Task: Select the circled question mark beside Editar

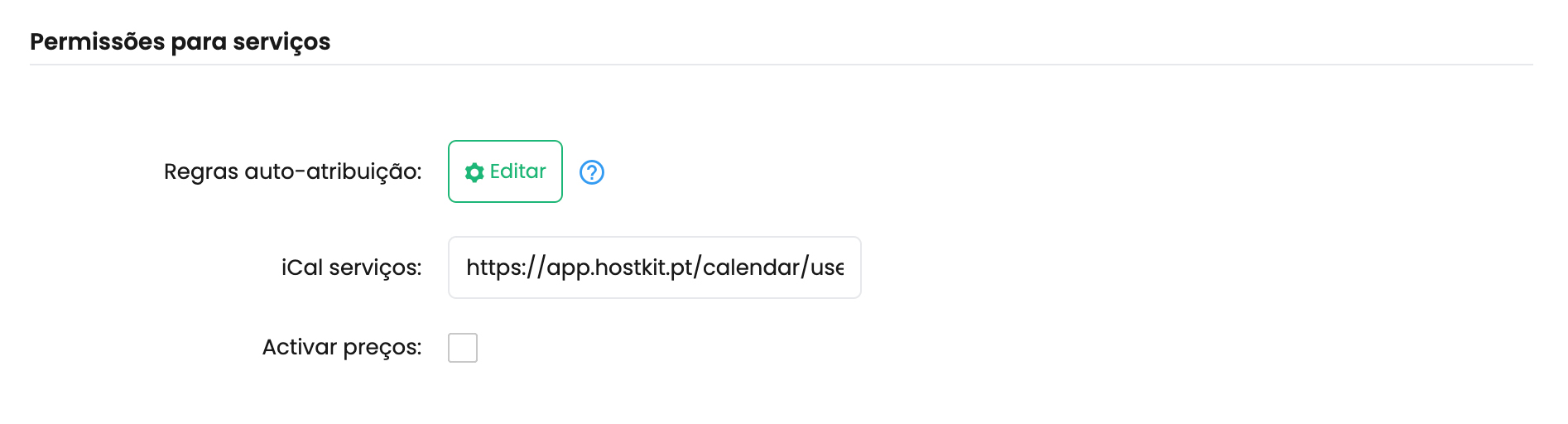Action: 591,172
